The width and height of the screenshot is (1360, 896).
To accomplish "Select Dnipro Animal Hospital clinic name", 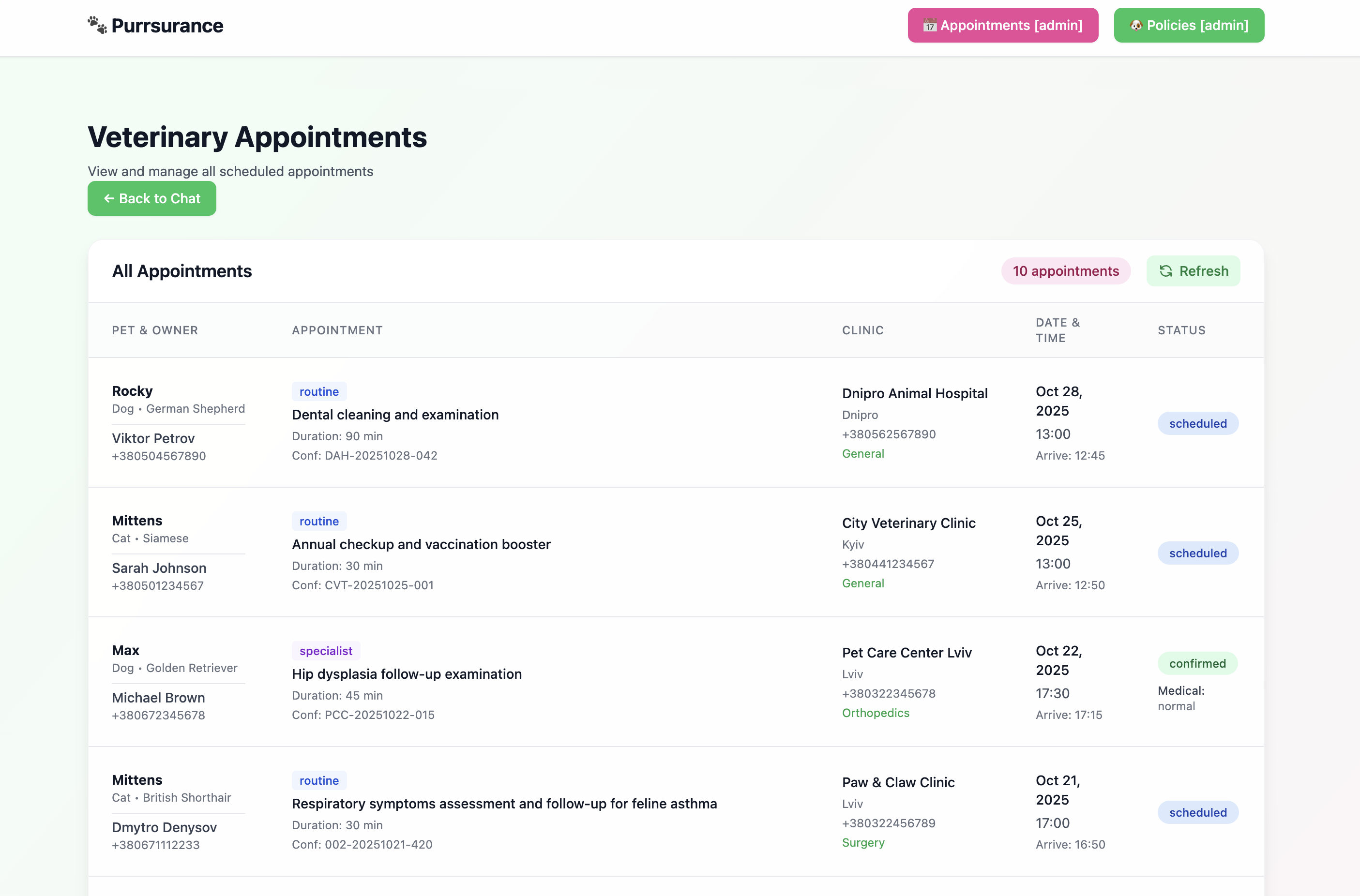I will point(914,393).
